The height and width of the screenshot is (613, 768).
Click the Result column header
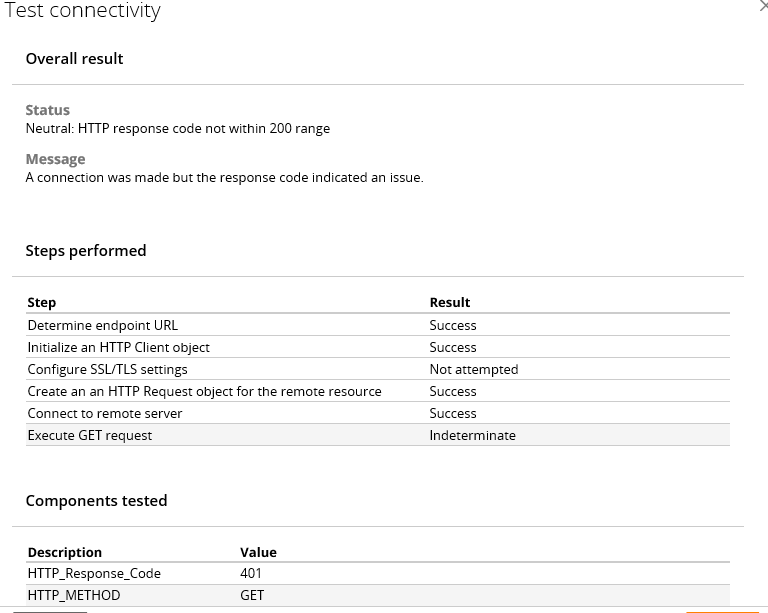(x=450, y=303)
